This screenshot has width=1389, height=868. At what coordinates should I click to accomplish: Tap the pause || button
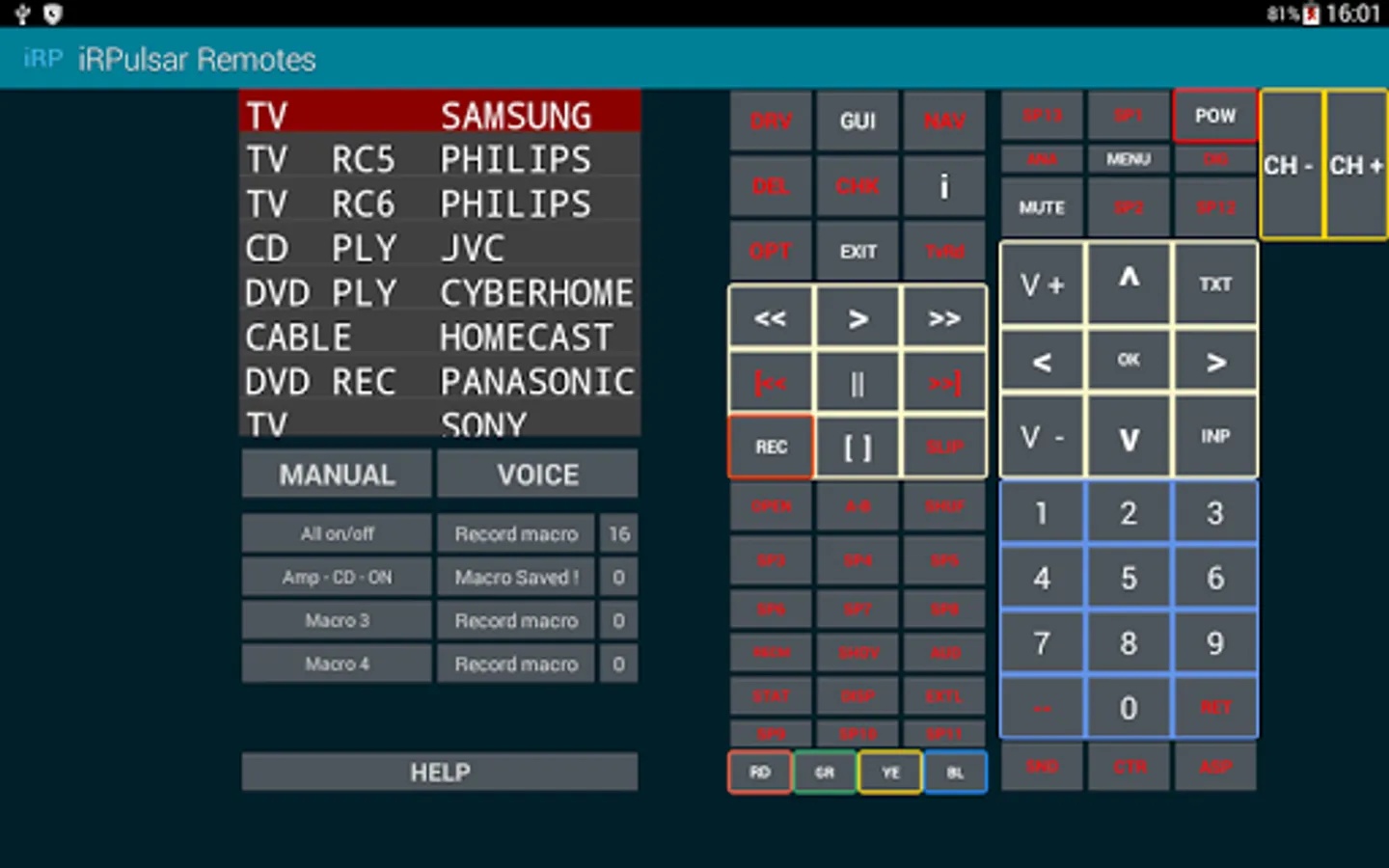tap(858, 383)
